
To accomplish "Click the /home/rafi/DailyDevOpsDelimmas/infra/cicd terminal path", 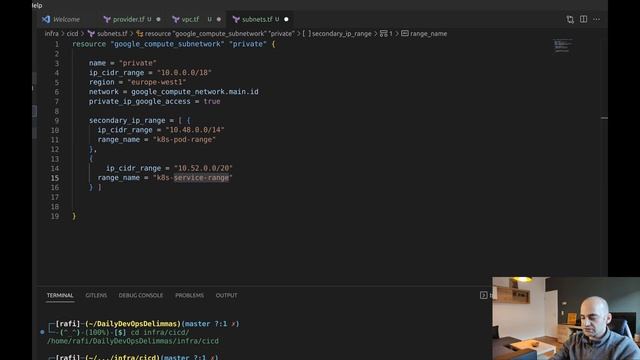I will [x=133, y=341].
